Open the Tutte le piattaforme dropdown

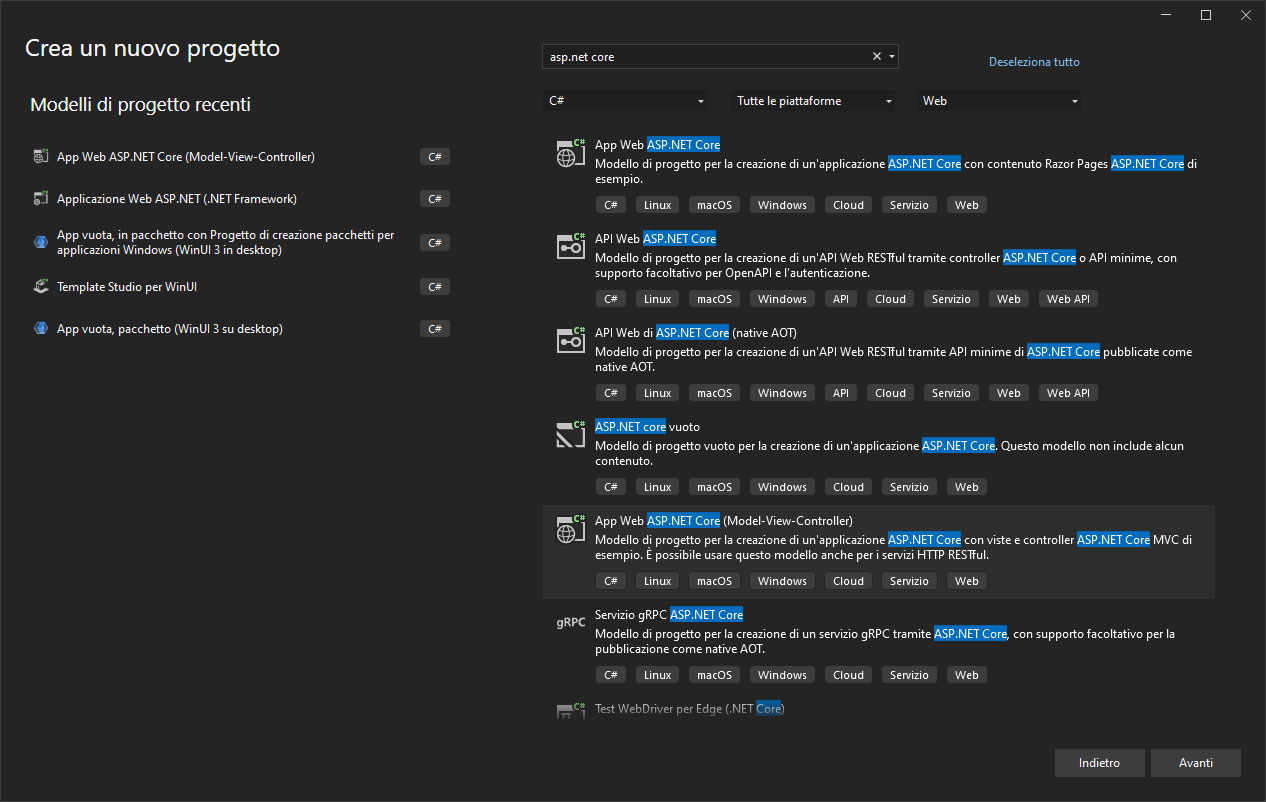[x=813, y=101]
